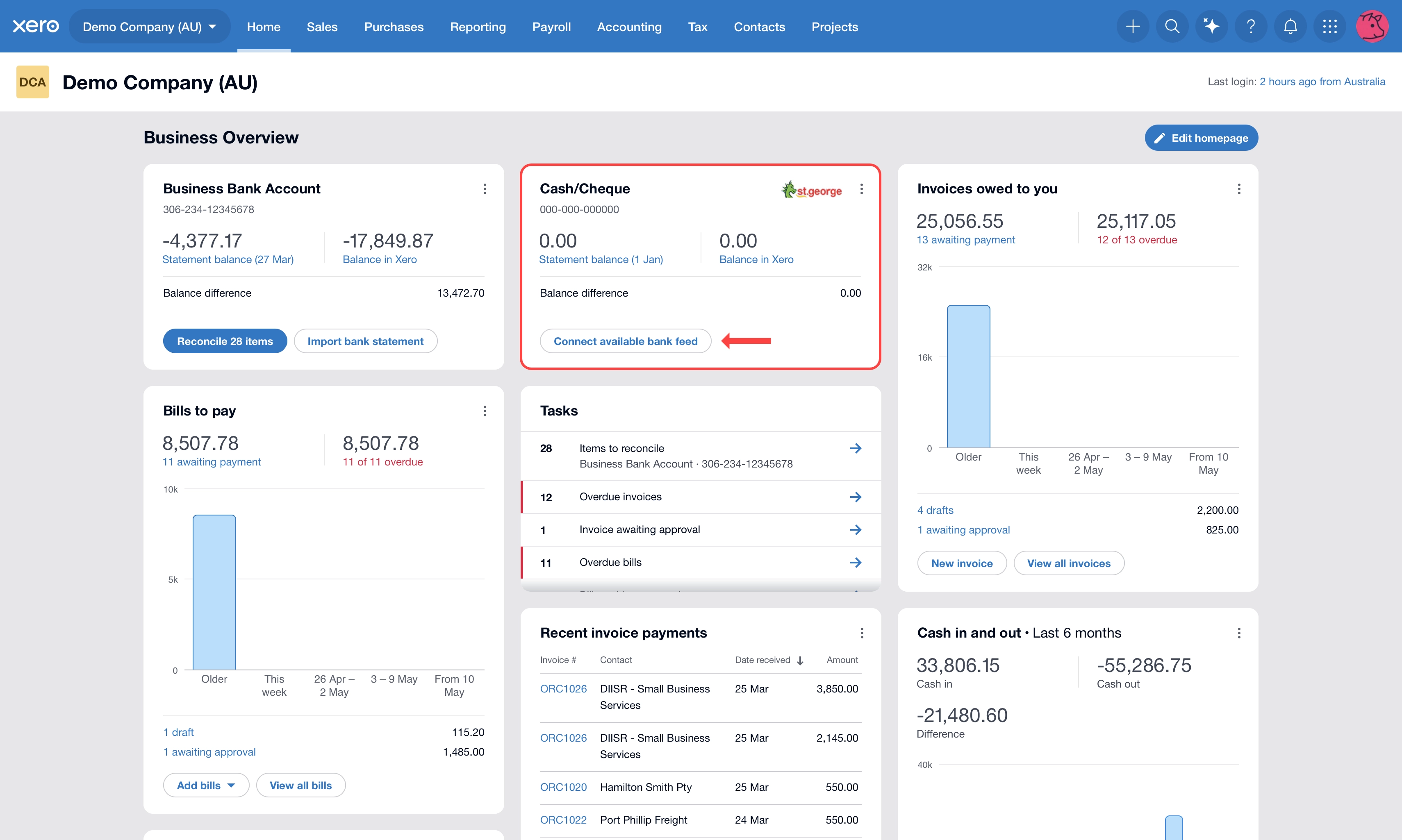The height and width of the screenshot is (840, 1402).
Task: Open the search magnifier
Action: pos(1172,27)
